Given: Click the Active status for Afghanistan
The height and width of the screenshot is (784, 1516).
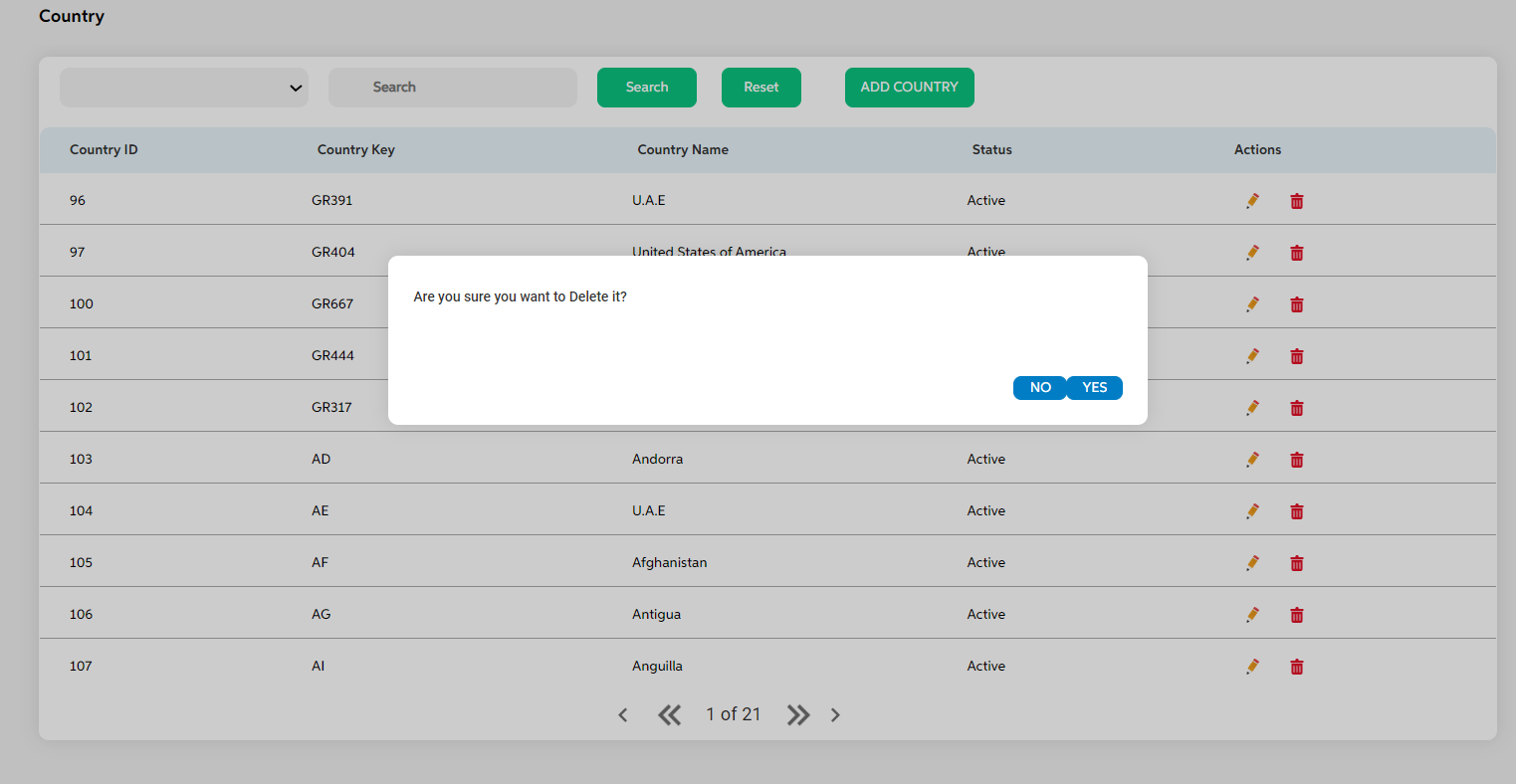Looking at the screenshot, I should point(986,563).
